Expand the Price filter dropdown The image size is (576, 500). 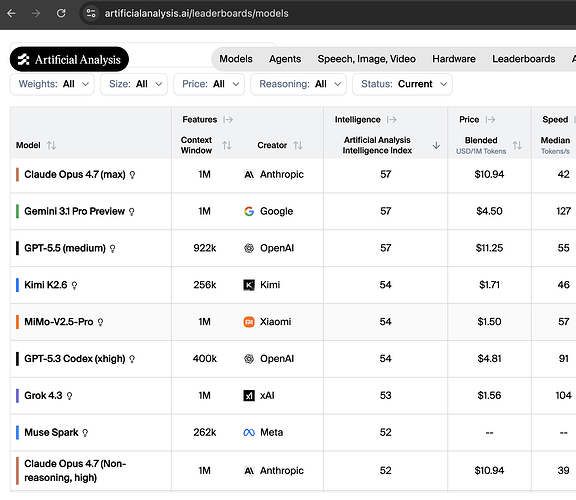(209, 84)
